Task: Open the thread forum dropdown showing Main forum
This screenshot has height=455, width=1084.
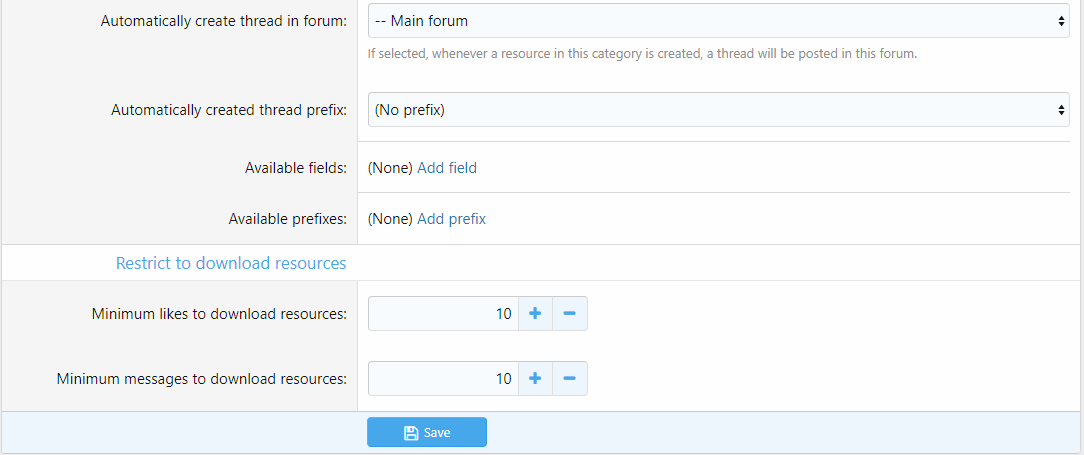Action: 718,21
